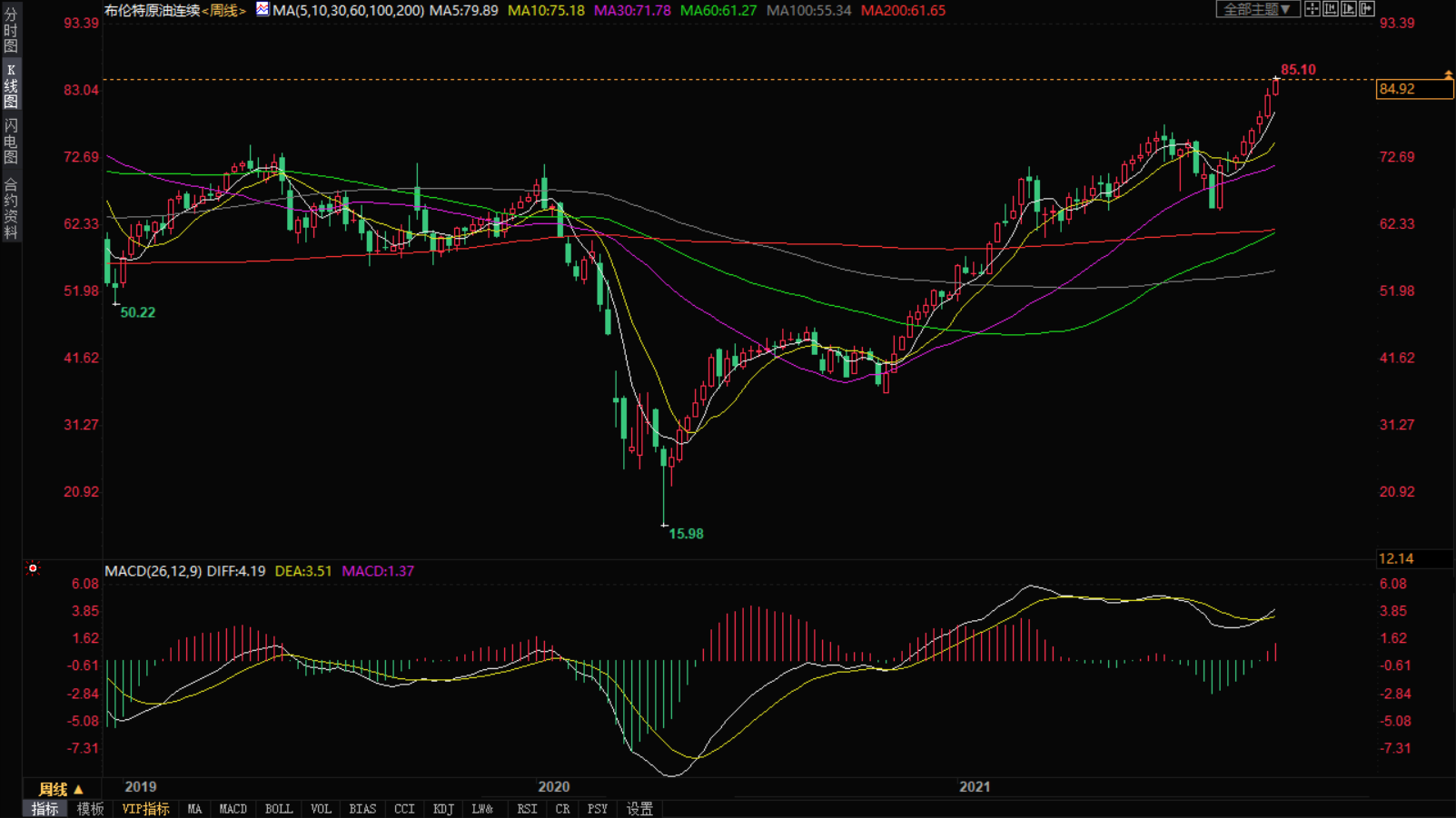Viewport: 1456px width, 818px height.
Task: Click the <周线> period label in title
Action: 223,11
